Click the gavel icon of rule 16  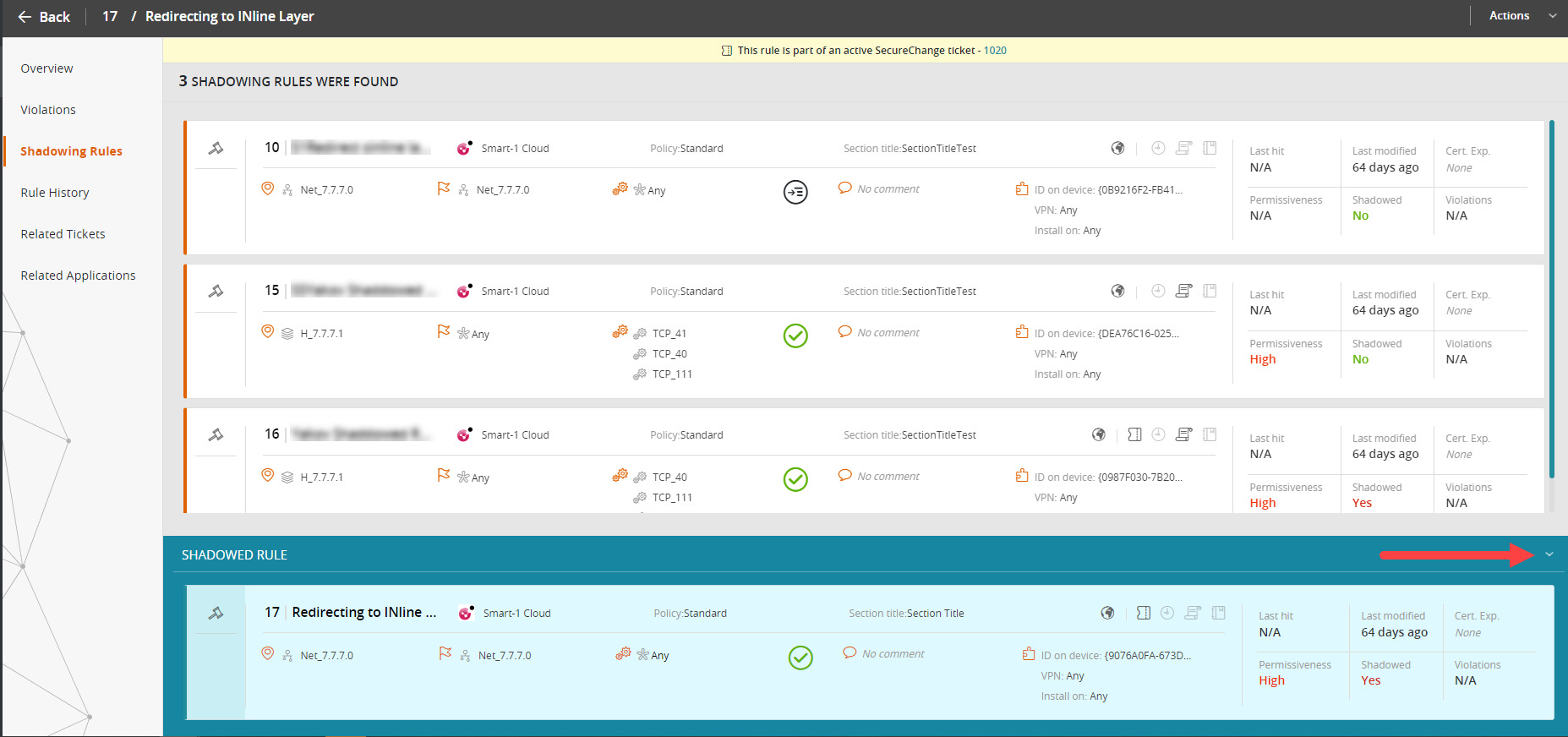click(x=216, y=434)
